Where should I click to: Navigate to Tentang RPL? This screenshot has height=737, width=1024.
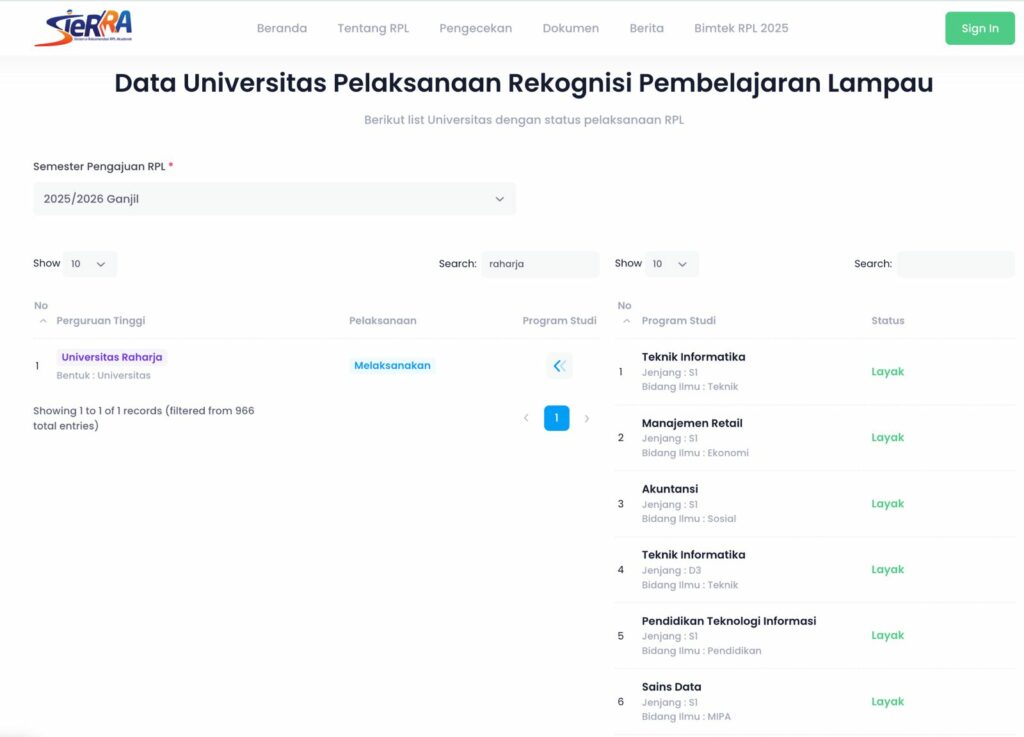click(373, 28)
